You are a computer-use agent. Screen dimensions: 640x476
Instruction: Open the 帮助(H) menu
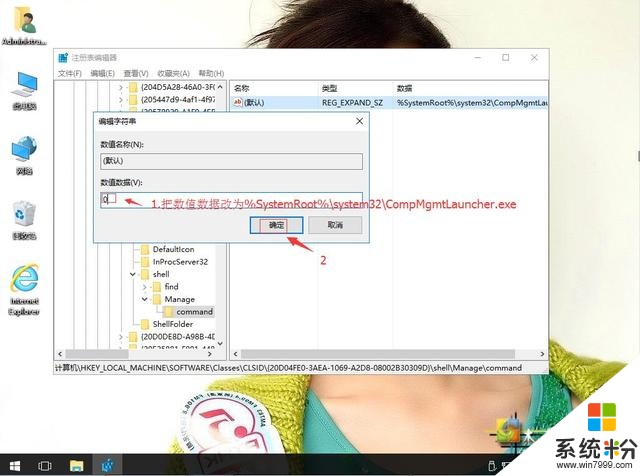[x=211, y=73]
